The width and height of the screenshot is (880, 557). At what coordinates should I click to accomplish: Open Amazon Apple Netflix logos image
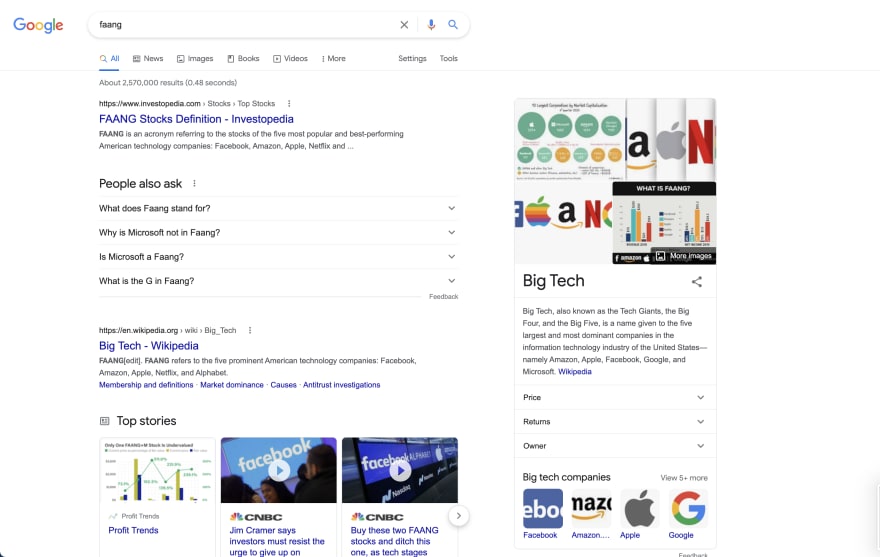pyautogui.click(x=671, y=139)
